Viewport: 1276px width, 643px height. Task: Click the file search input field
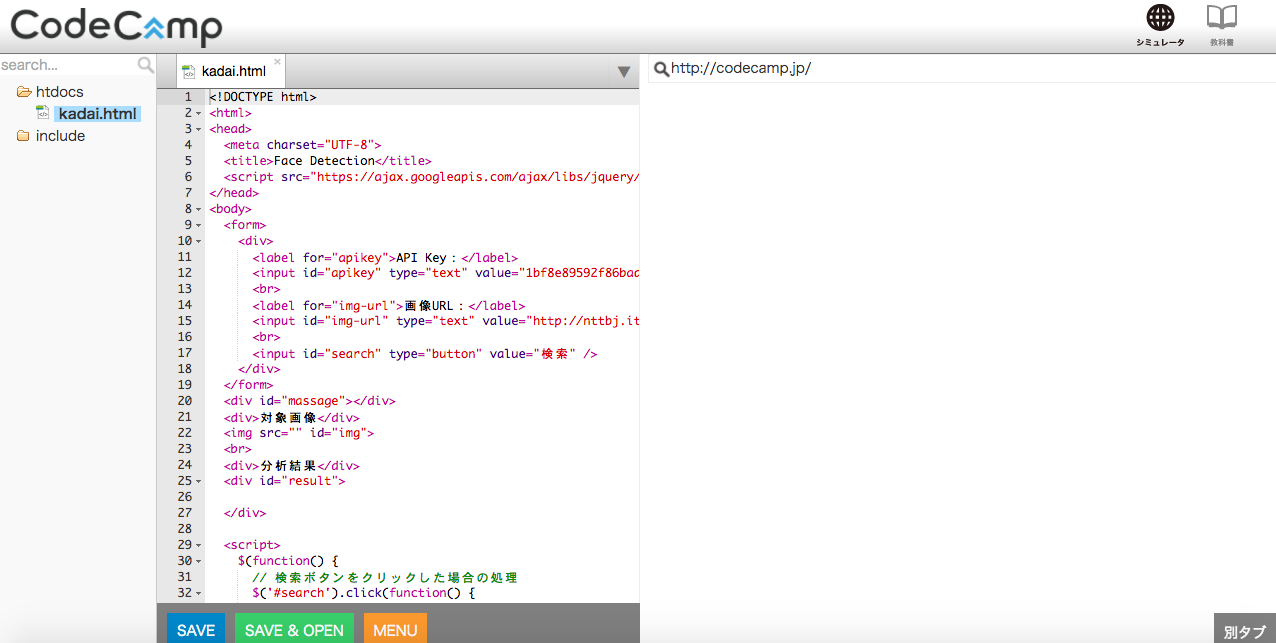(67, 65)
